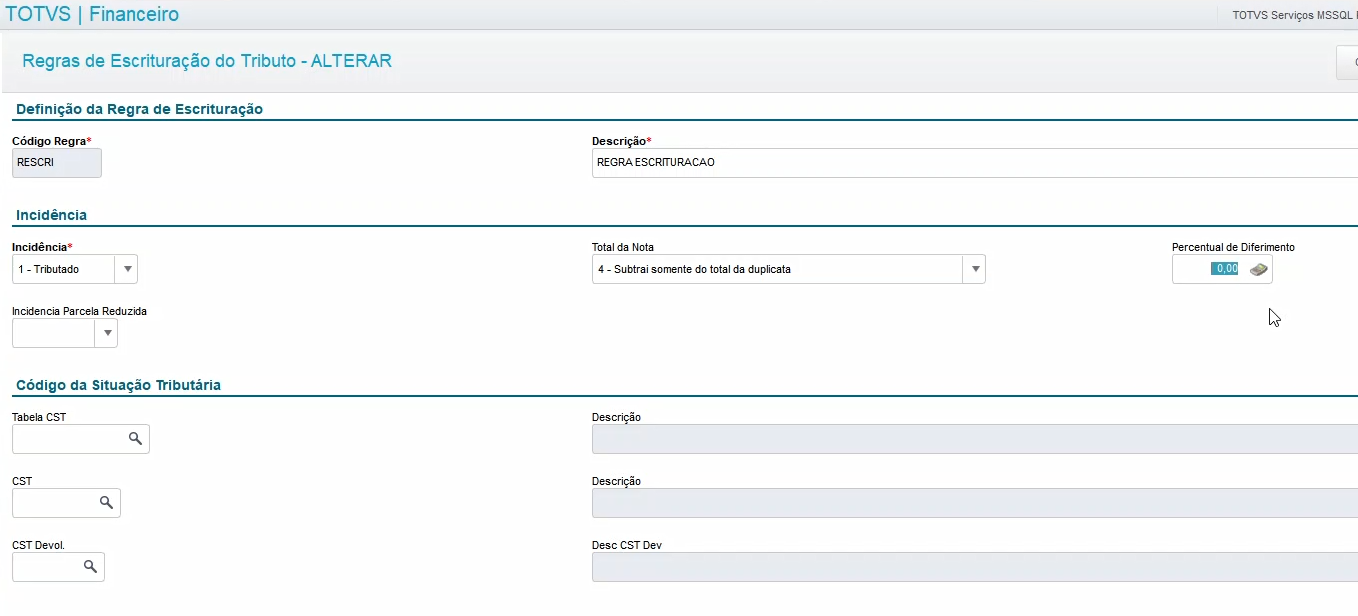
Task: Click the CST Descrição field
Action: [975, 503]
